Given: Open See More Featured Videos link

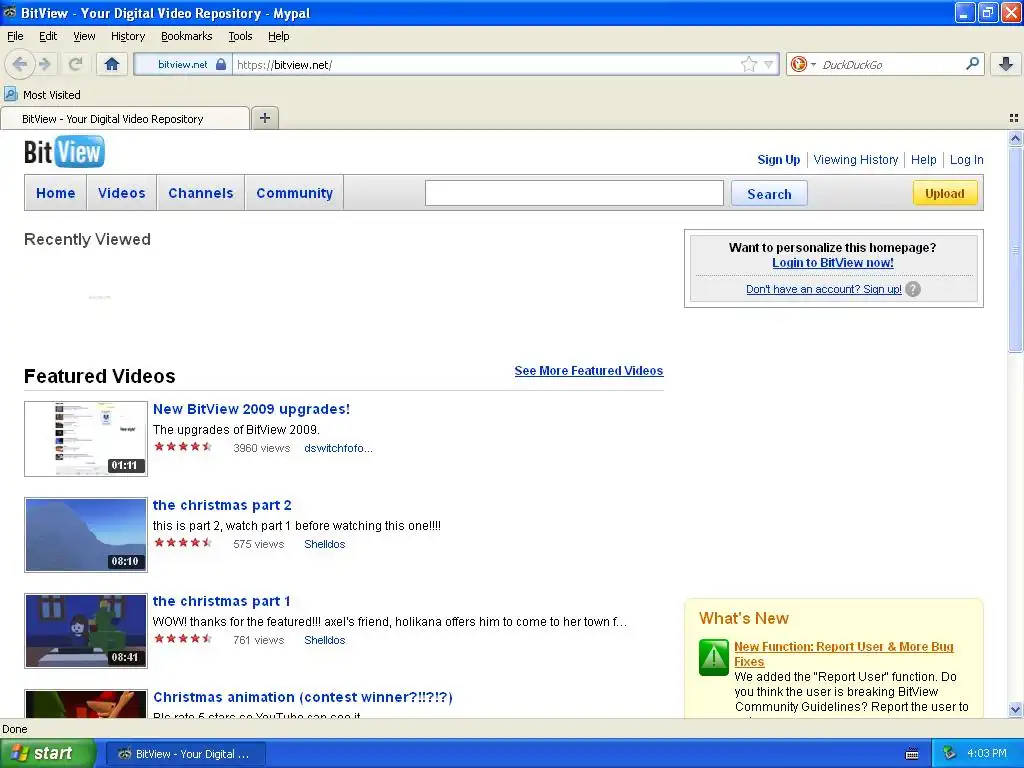Looking at the screenshot, I should click(x=588, y=370).
